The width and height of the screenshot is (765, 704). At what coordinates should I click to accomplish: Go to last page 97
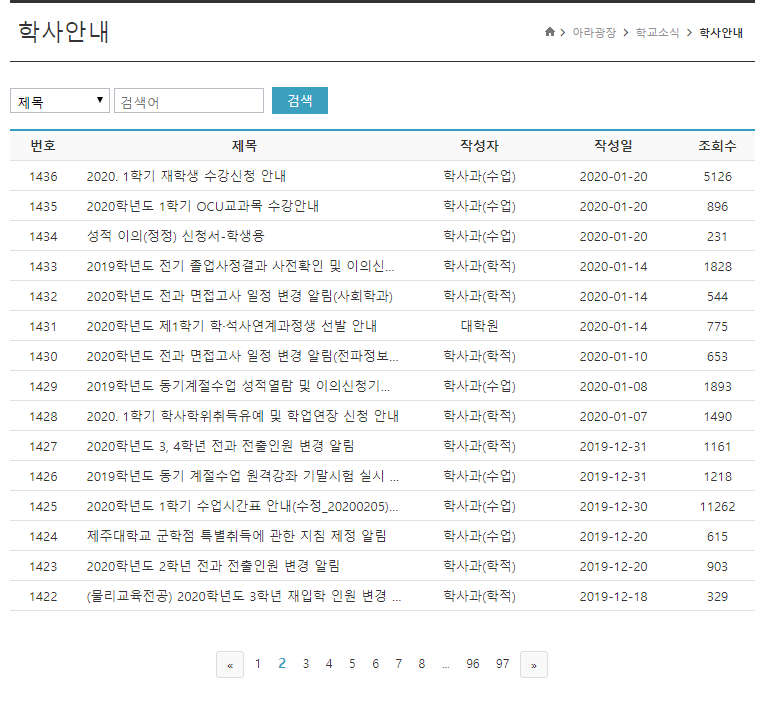[503, 664]
